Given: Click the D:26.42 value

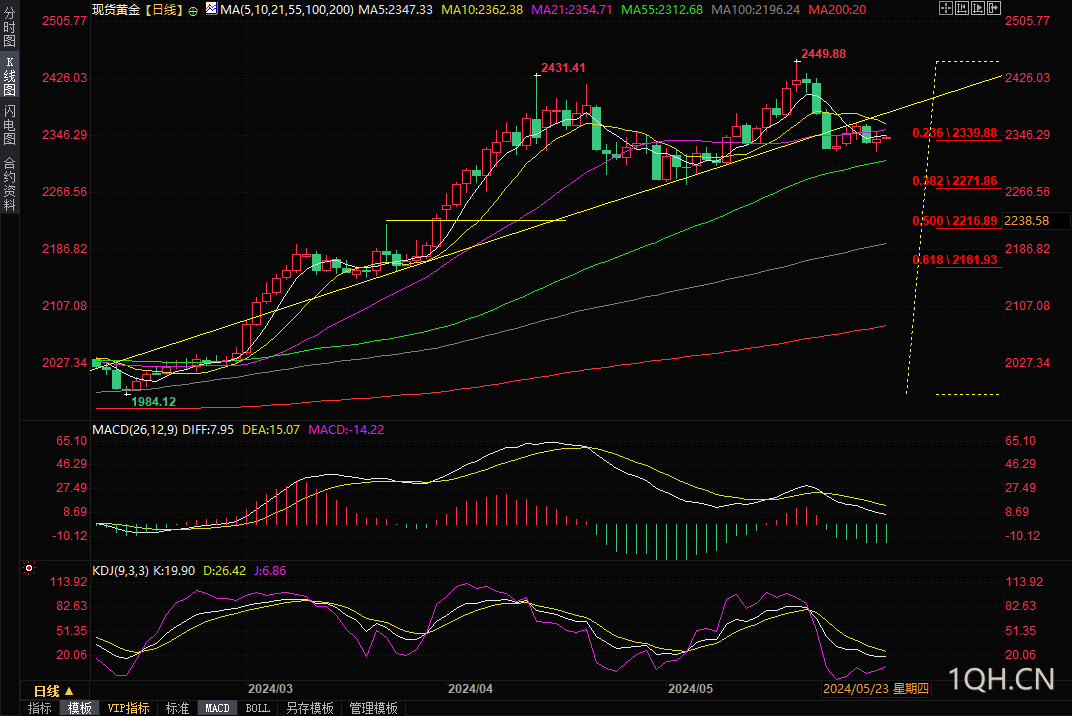Looking at the screenshot, I should click(x=224, y=570).
